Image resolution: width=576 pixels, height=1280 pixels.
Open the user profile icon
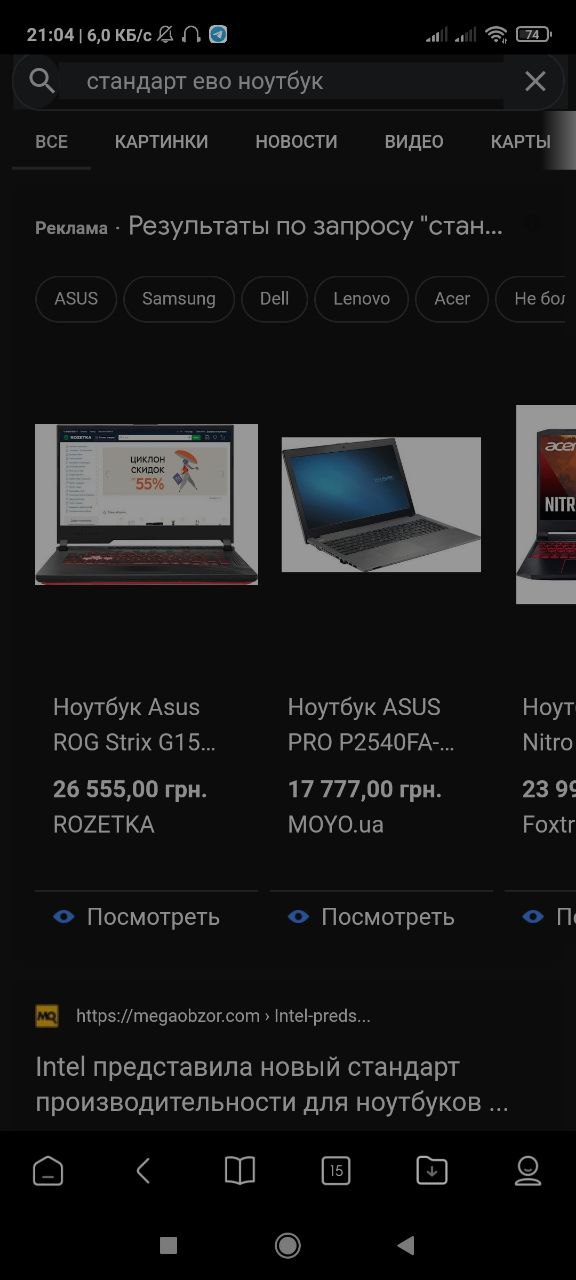pos(528,1170)
